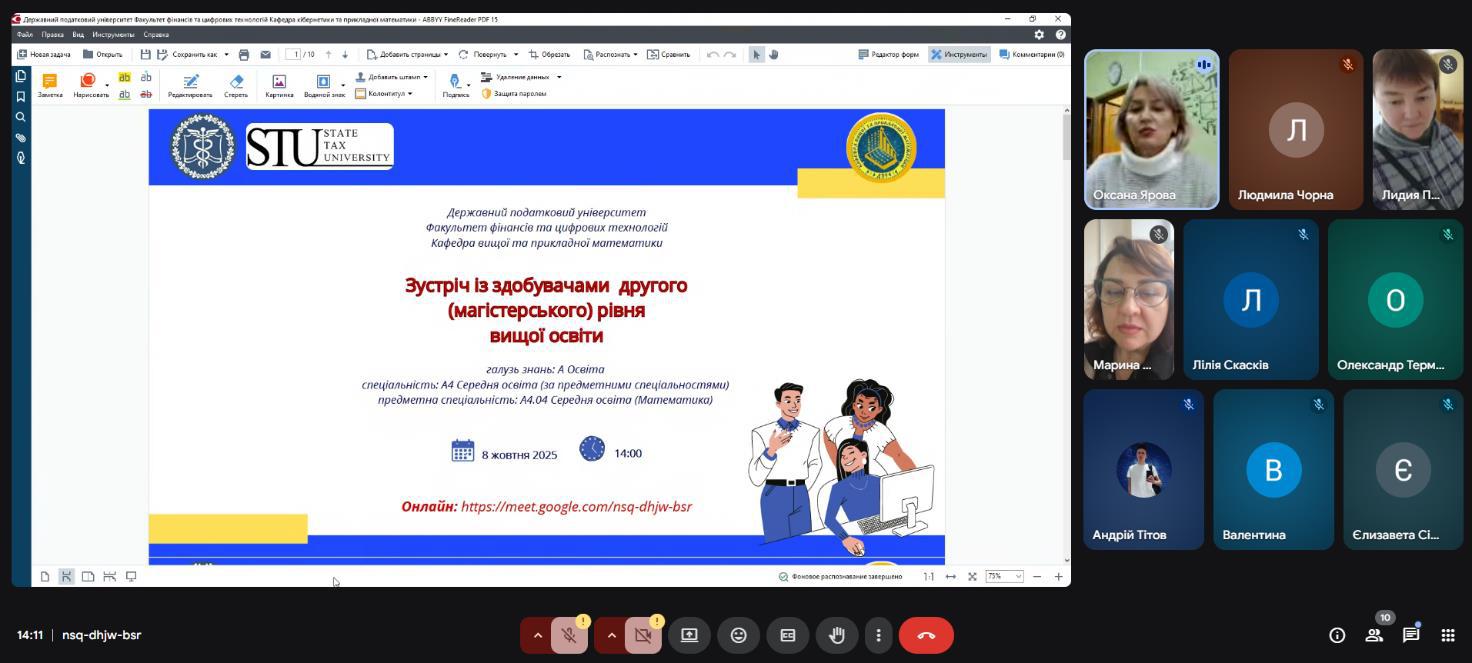Expand the Распознать dropdown
Viewport: 1472px width, 663px height.
(x=611, y=54)
